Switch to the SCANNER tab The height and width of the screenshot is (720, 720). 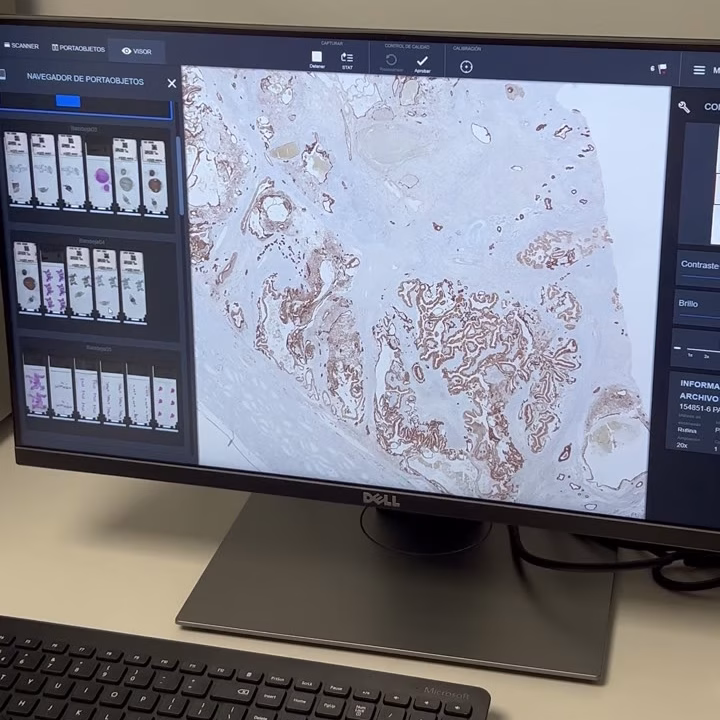(x=21, y=46)
